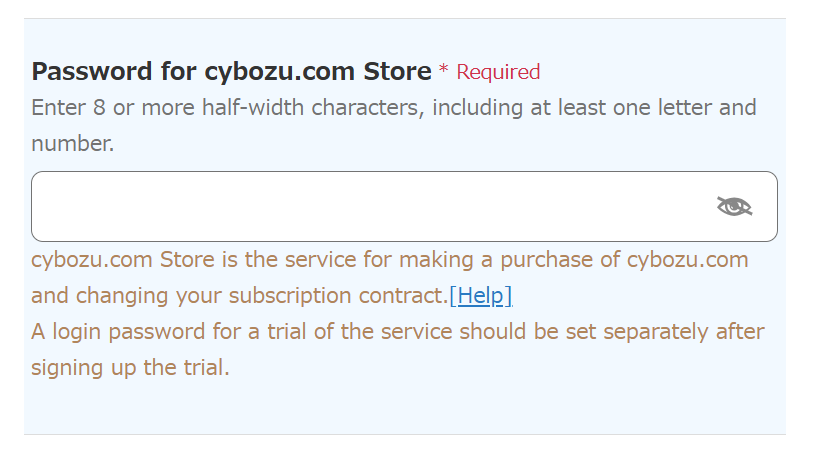Place cursor at the password box's left edge

(44, 206)
